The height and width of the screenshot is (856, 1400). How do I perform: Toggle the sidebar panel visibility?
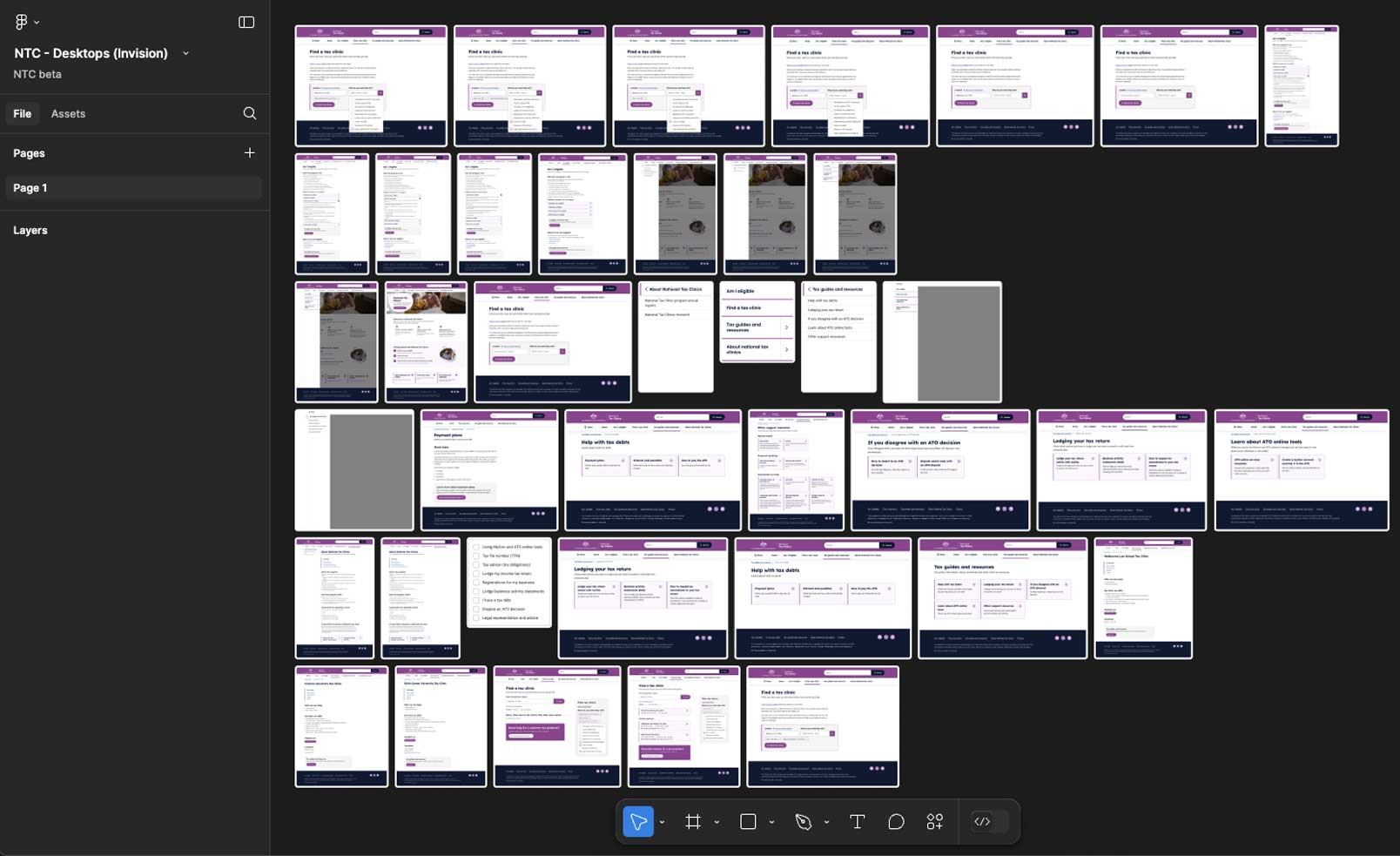(246, 22)
